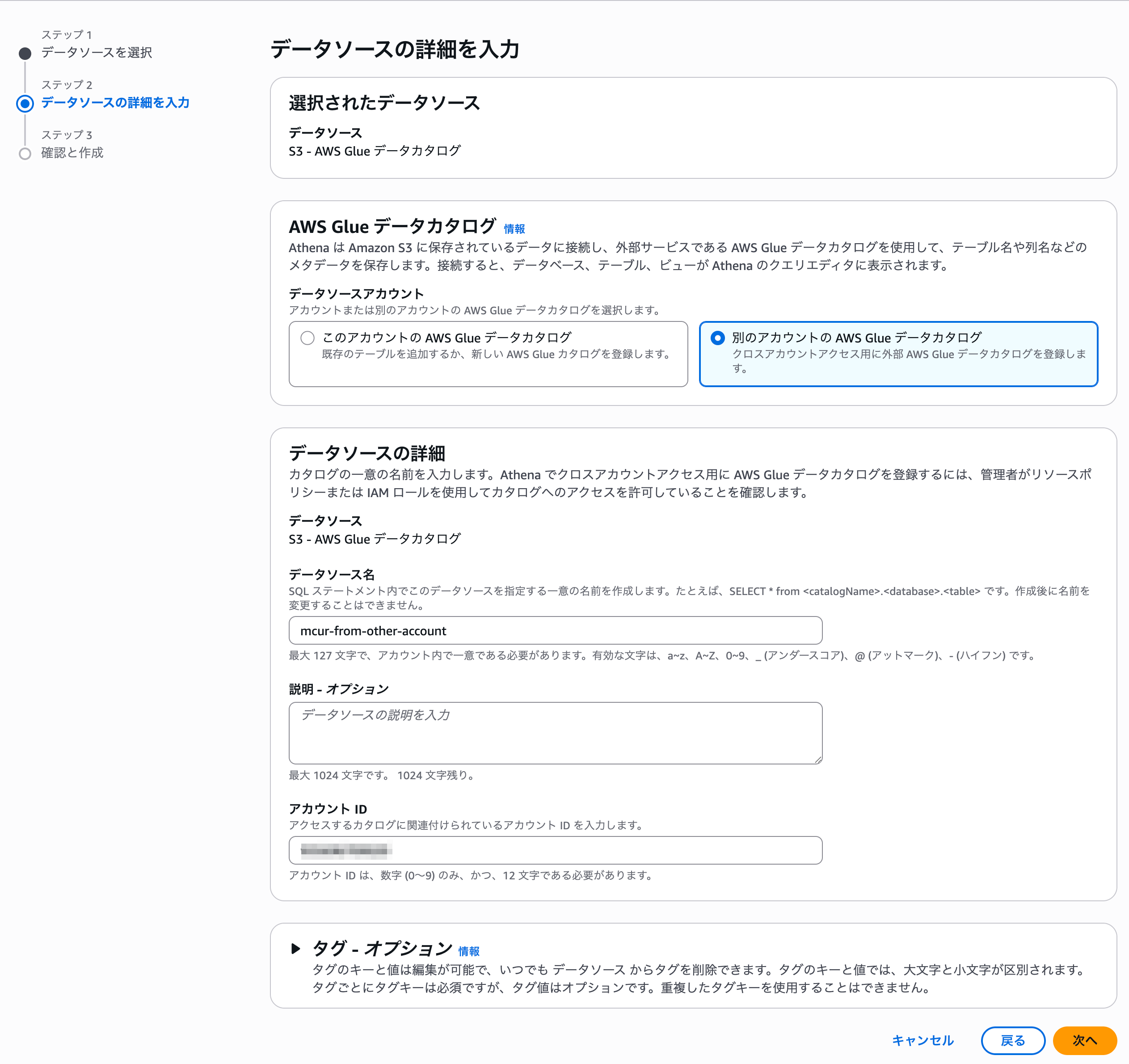
Task: Click the page title データソースの詳細を入力
Action: [395, 50]
